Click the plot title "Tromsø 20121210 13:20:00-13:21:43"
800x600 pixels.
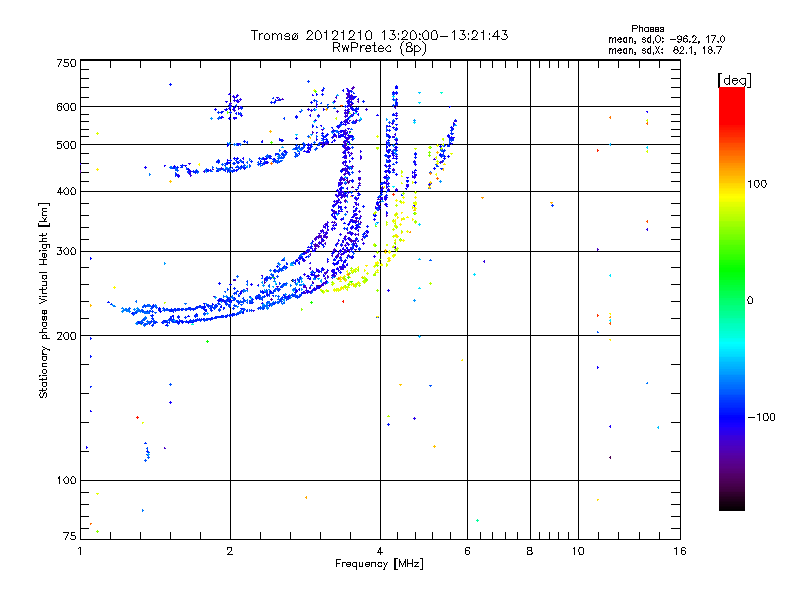pyautogui.click(x=379, y=35)
